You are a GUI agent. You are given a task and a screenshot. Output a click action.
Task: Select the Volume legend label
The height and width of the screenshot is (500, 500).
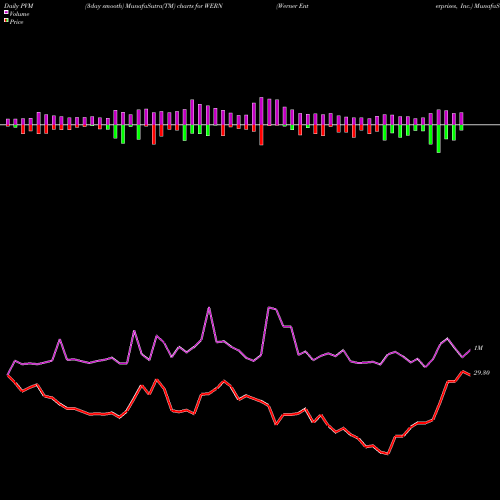pyautogui.click(x=19, y=14)
